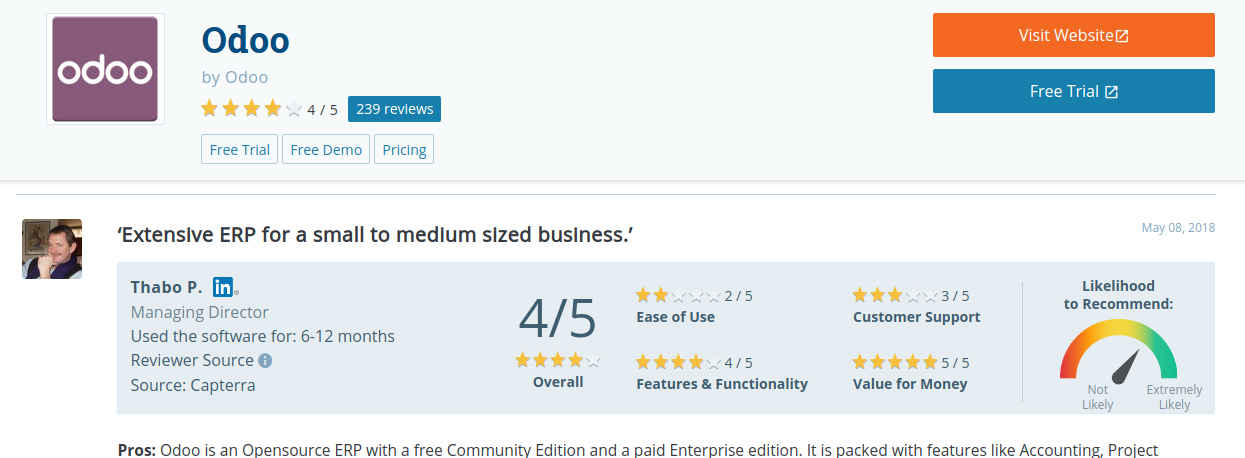Image resolution: width=1245 pixels, height=458 pixels.
Task: Click the Customer Support star rating
Action: 895,295
